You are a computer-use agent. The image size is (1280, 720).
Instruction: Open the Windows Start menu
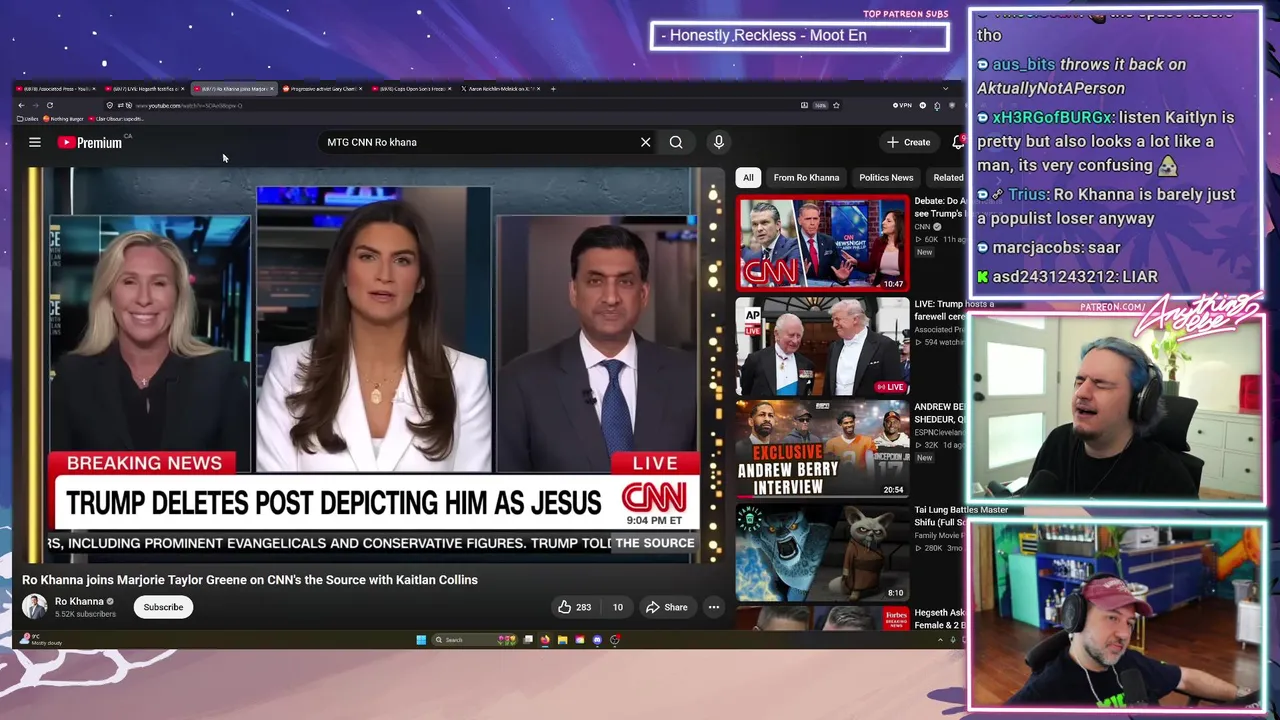421,640
